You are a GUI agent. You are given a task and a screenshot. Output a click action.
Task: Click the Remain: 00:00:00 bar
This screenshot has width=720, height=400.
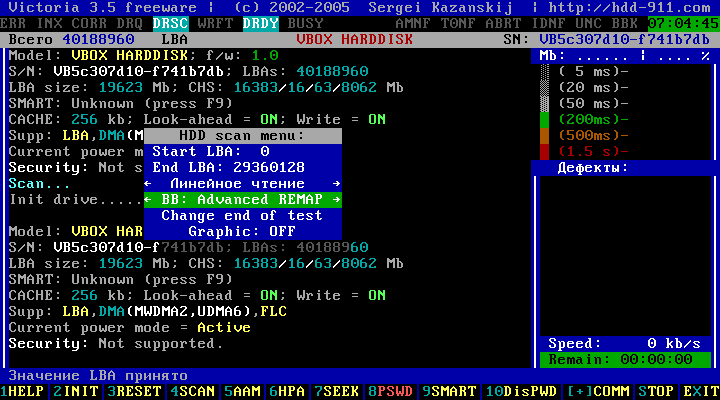tap(624, 360)
